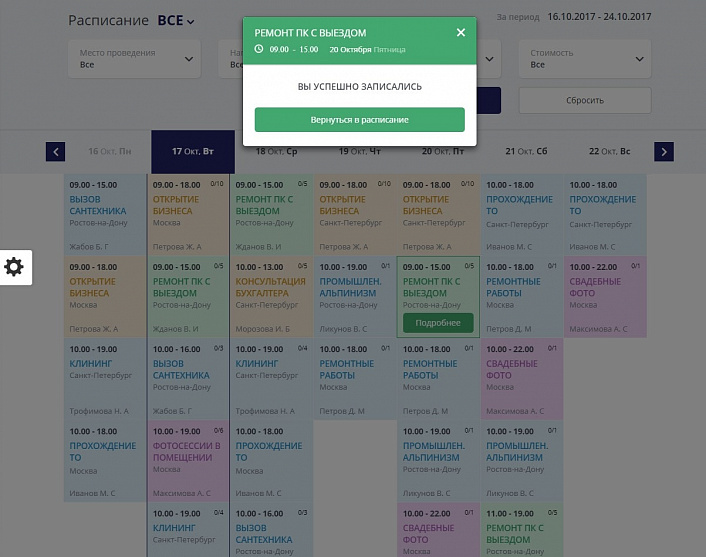Screen dimensions: 706x557
Task: Click the settings gear icon
Action: tap(14, 267)
